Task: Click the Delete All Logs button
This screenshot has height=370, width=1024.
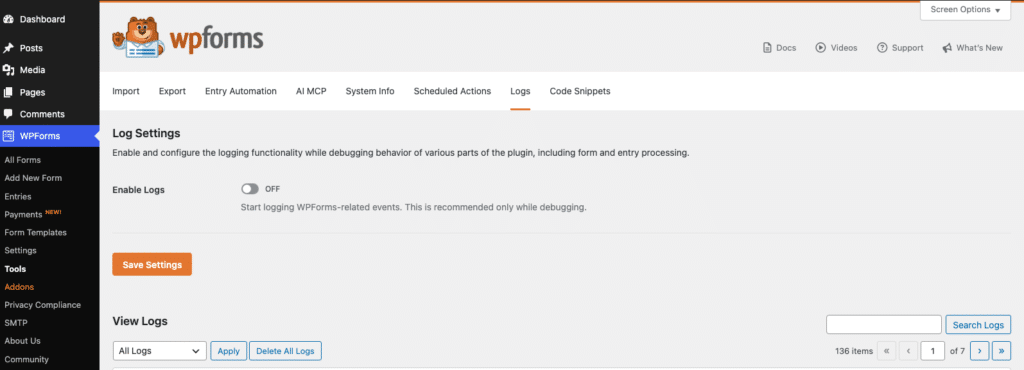Action: tap(285, 351)
